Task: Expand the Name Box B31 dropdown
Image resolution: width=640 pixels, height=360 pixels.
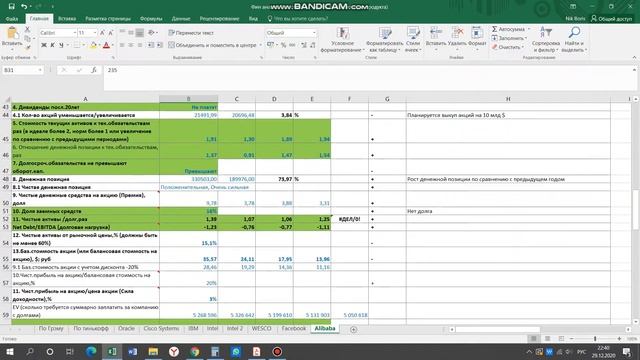Action: (x=40, y=70)
